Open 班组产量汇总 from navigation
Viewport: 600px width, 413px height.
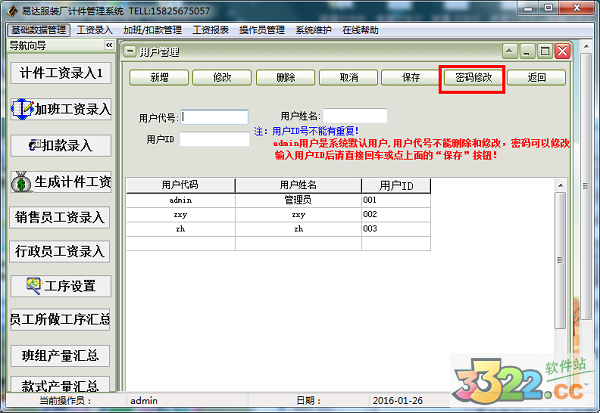pyautogui.click(x=60, y=356)
